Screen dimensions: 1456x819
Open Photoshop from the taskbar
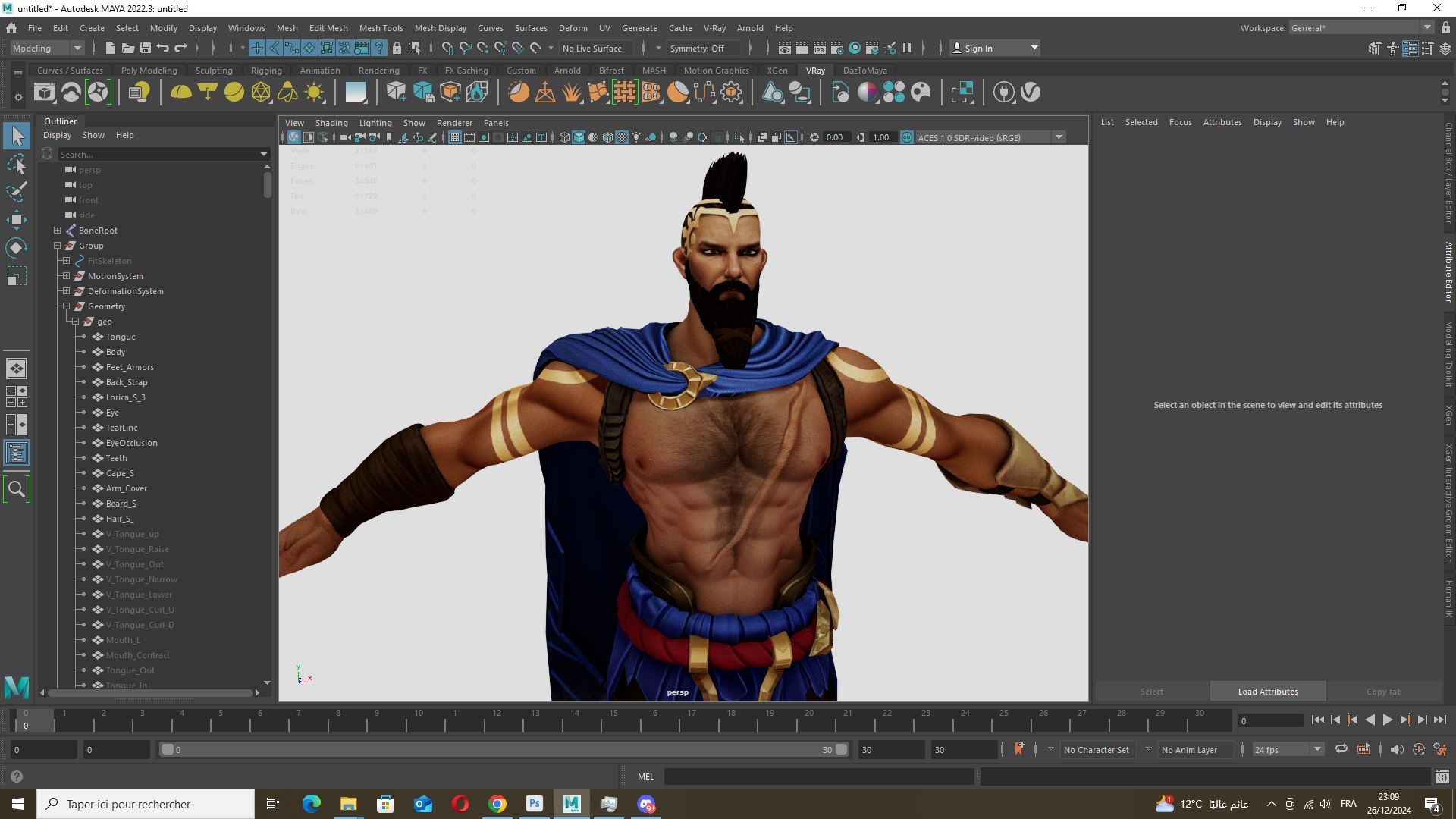click(535, 804)
